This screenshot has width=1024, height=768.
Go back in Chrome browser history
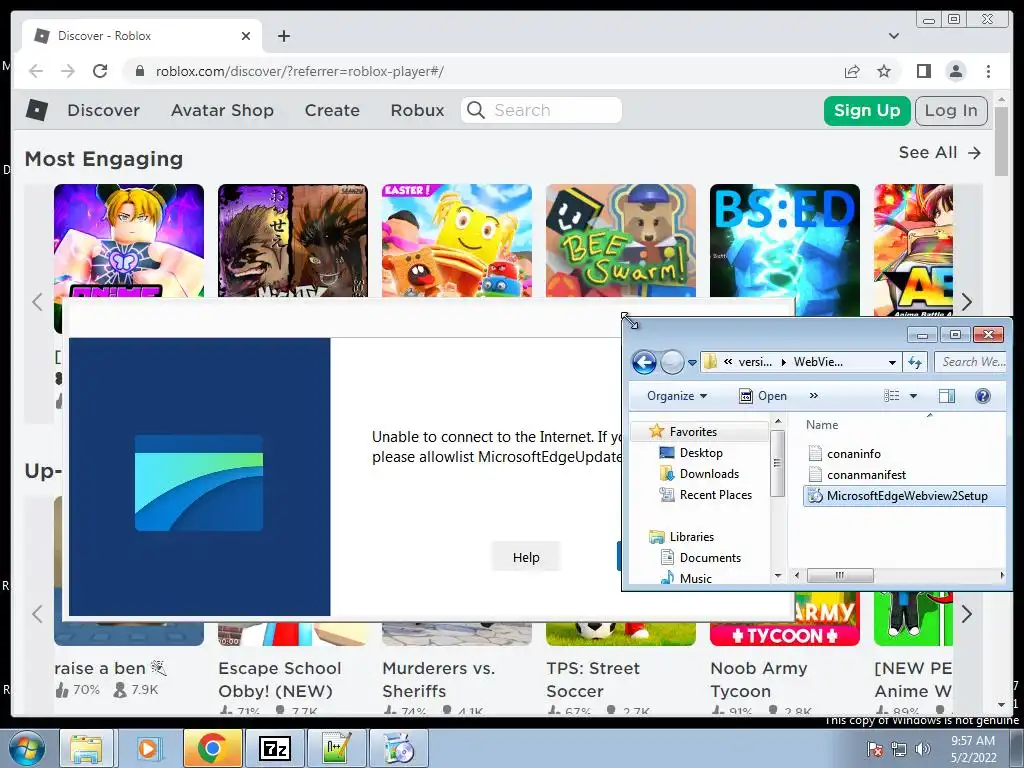[36, 71]
